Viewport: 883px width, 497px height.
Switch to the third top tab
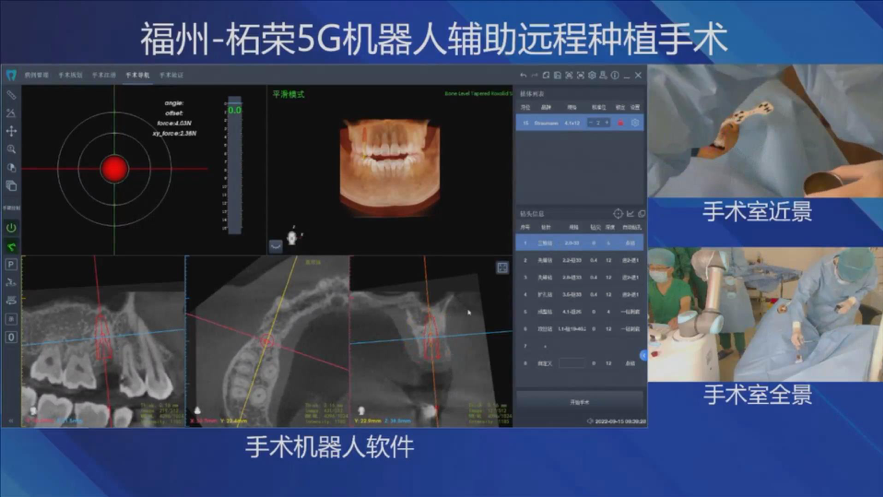pos(104,75)
